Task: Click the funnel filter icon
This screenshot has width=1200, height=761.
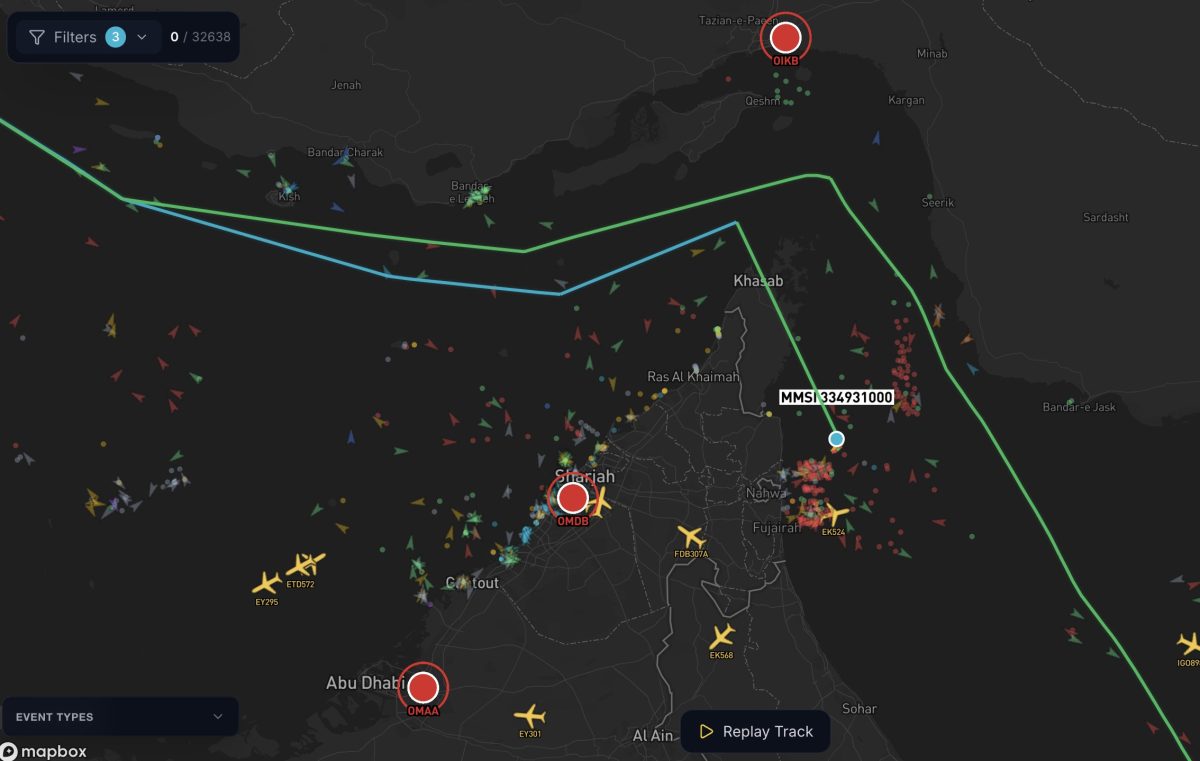Action: pos(37,37)
